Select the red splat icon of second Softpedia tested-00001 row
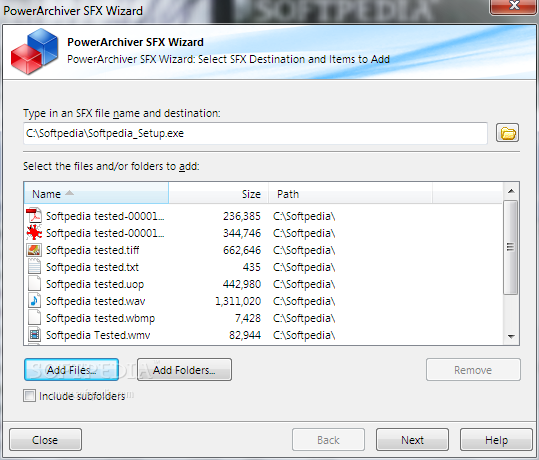This screenshot has height=460, width=539. tap(34, 233)
